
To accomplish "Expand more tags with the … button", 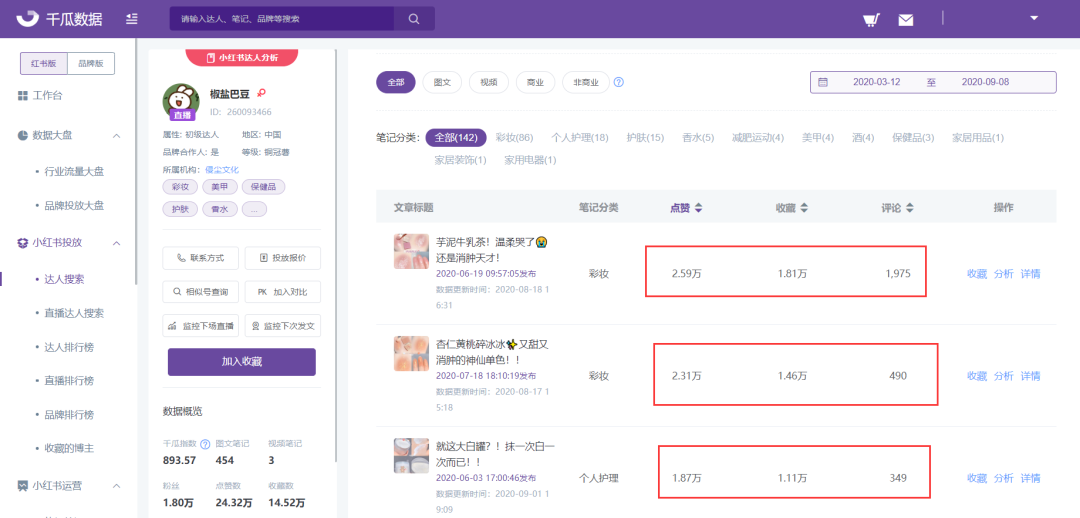I will (x=254, y=209).
